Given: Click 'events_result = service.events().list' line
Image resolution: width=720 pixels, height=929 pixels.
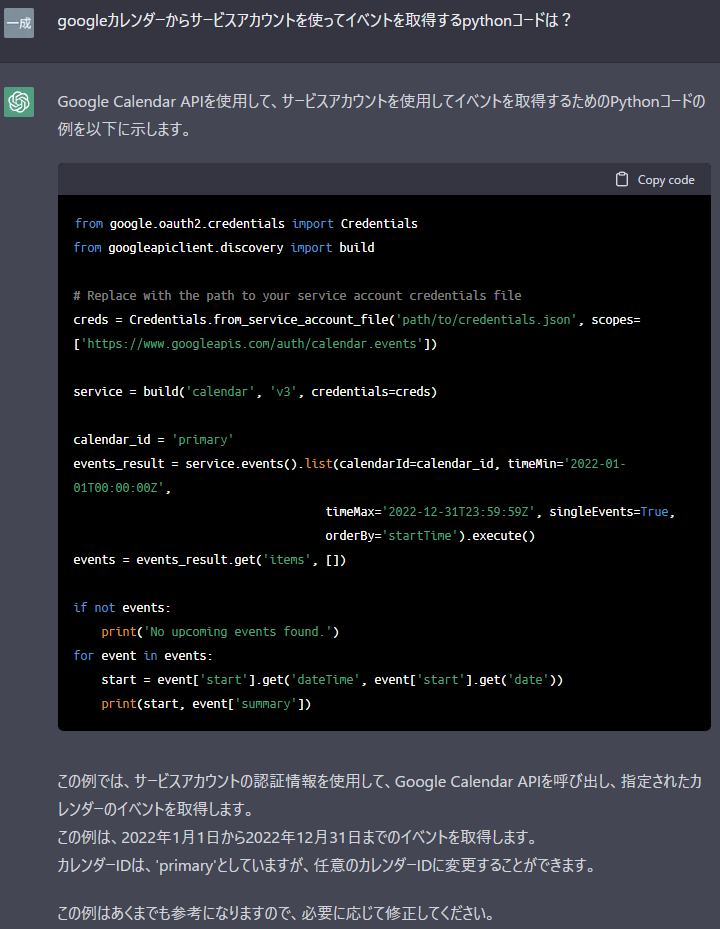Looking at the screenshot, I should click(350, 464).
